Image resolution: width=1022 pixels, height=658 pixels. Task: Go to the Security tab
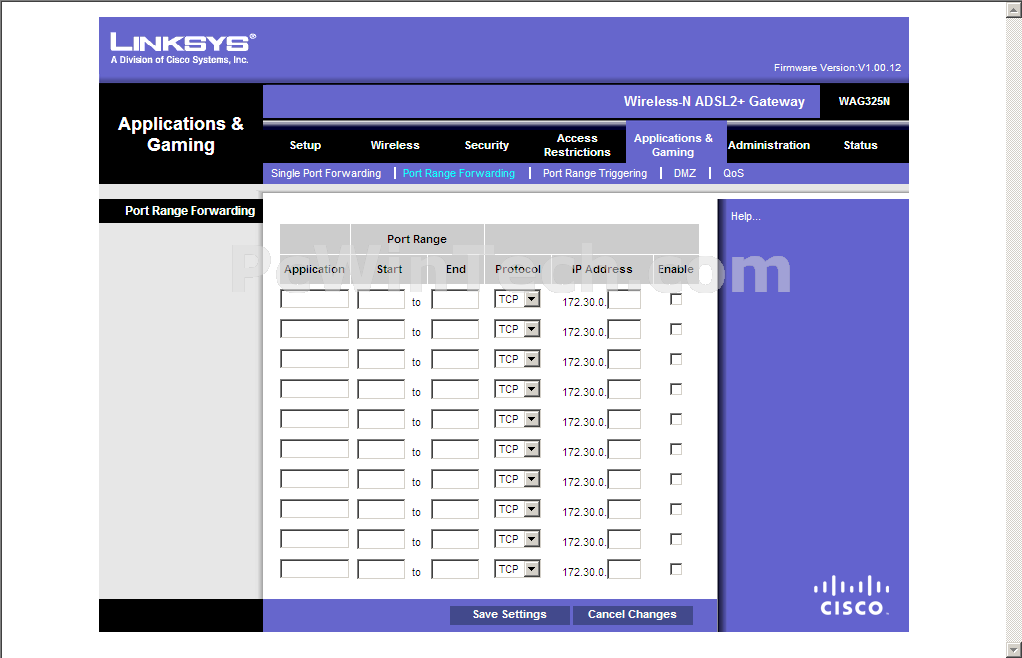click(486, 145)
